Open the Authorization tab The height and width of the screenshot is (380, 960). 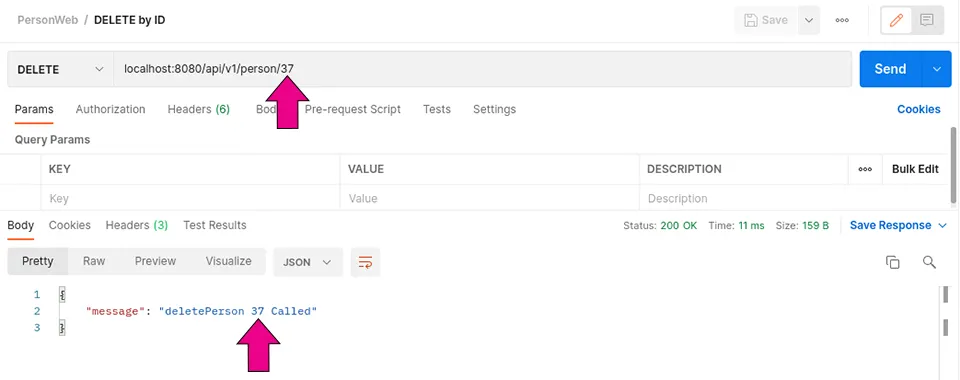coord(110,110)
